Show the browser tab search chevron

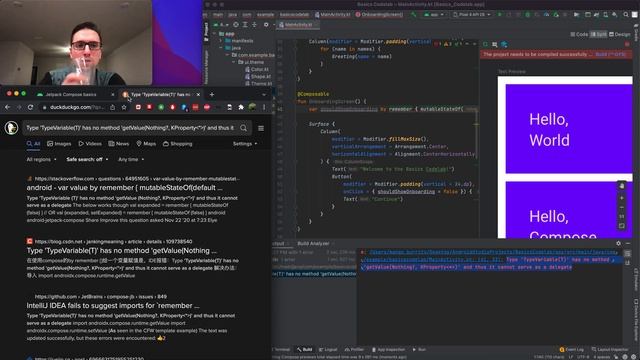click(x=264, y=95)
